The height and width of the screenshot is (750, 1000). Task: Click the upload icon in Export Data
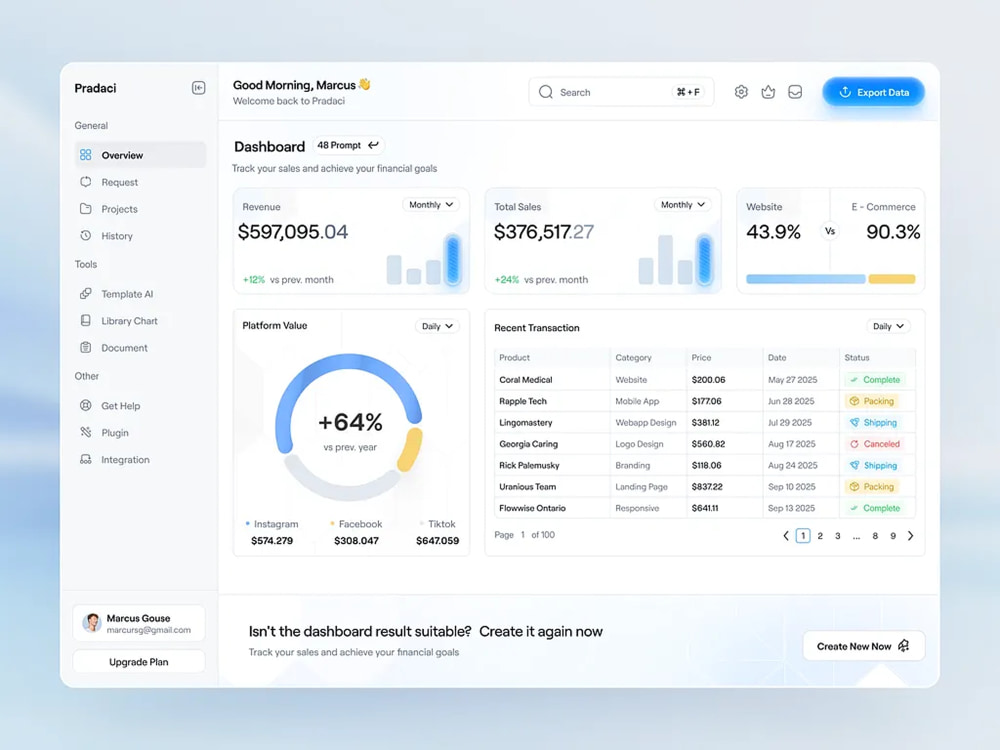845,92
